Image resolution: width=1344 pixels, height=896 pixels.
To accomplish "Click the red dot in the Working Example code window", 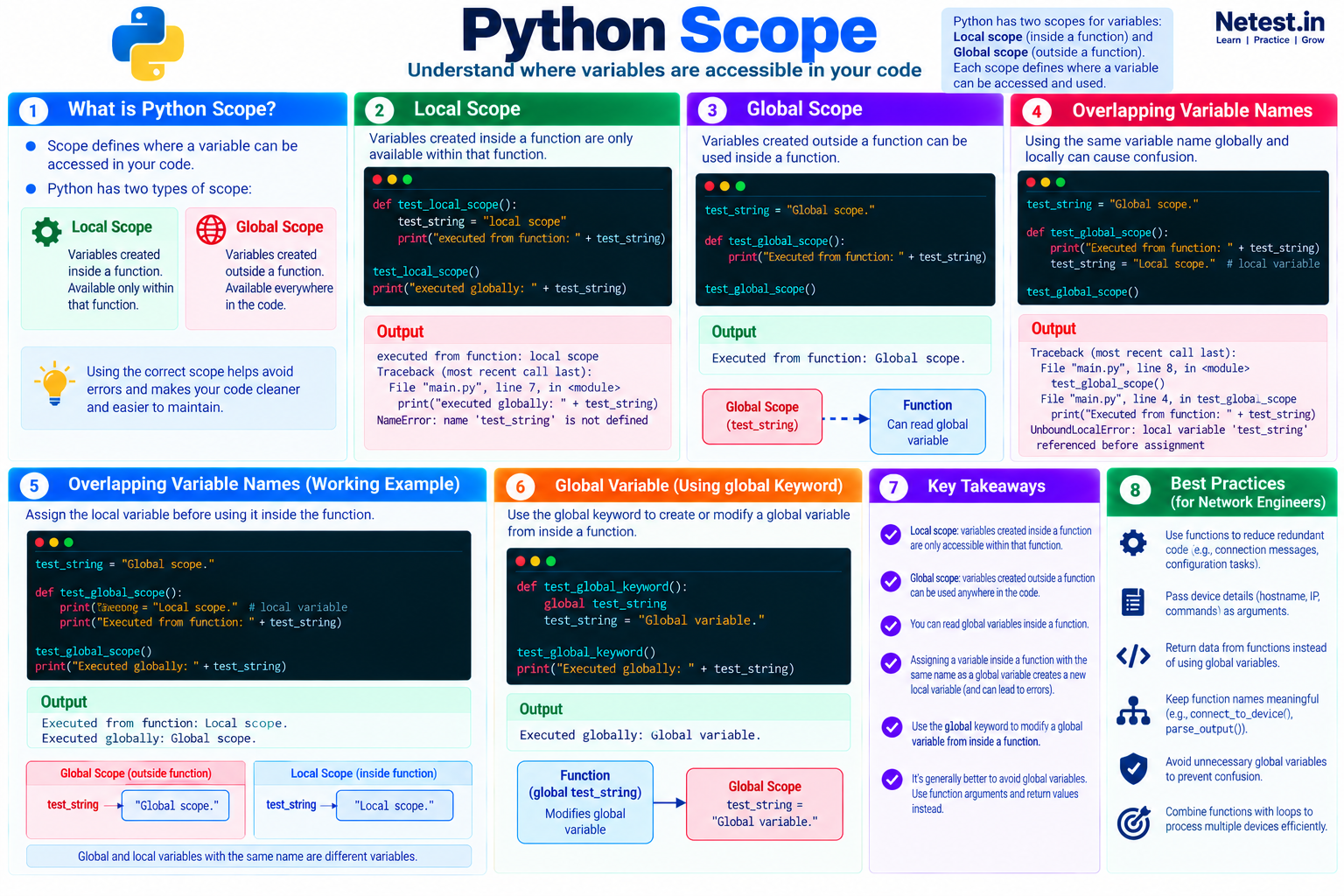I will pyautogui.click(x=39, y=542).
